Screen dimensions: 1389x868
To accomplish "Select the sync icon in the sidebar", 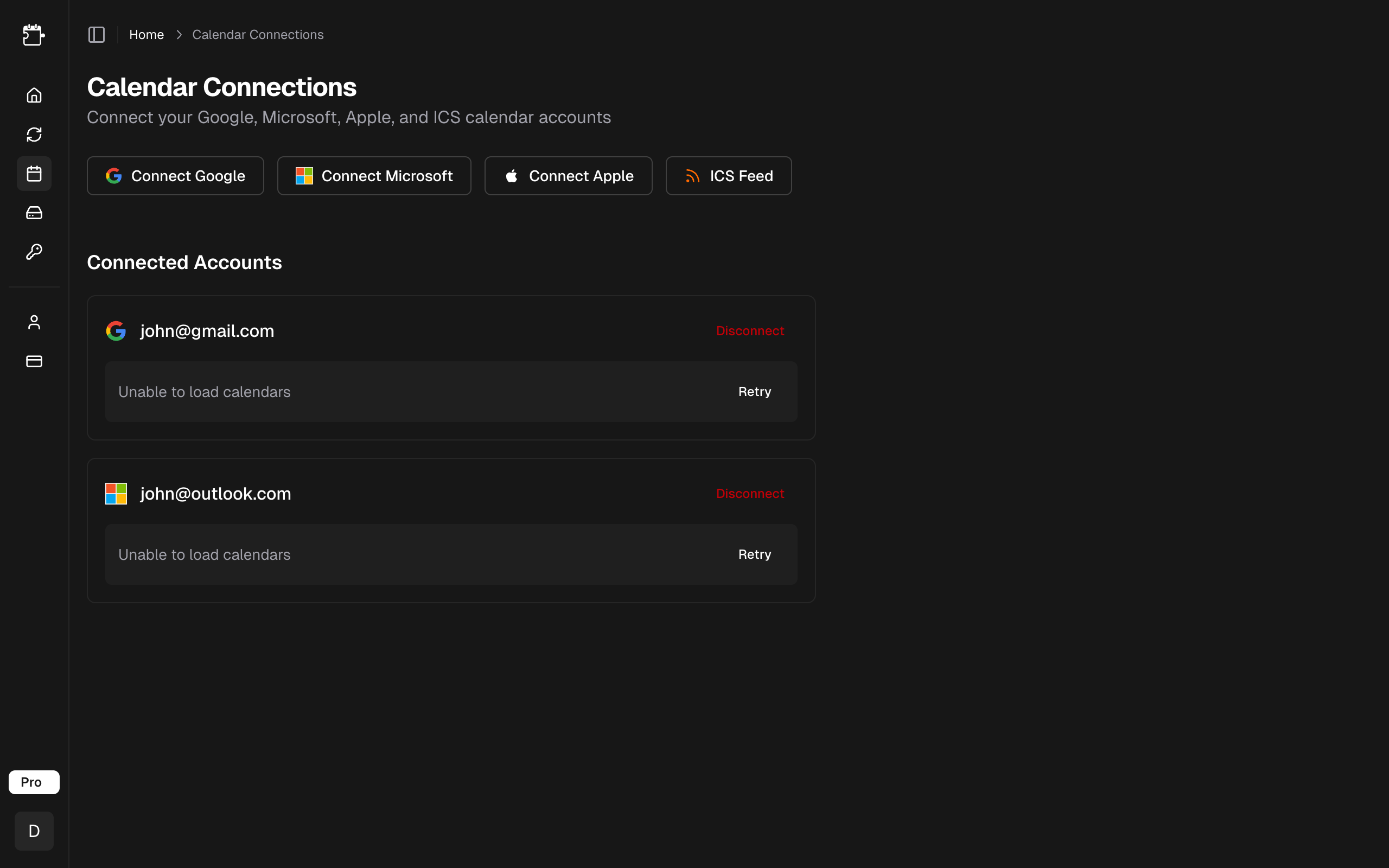I will click(34, 135).
